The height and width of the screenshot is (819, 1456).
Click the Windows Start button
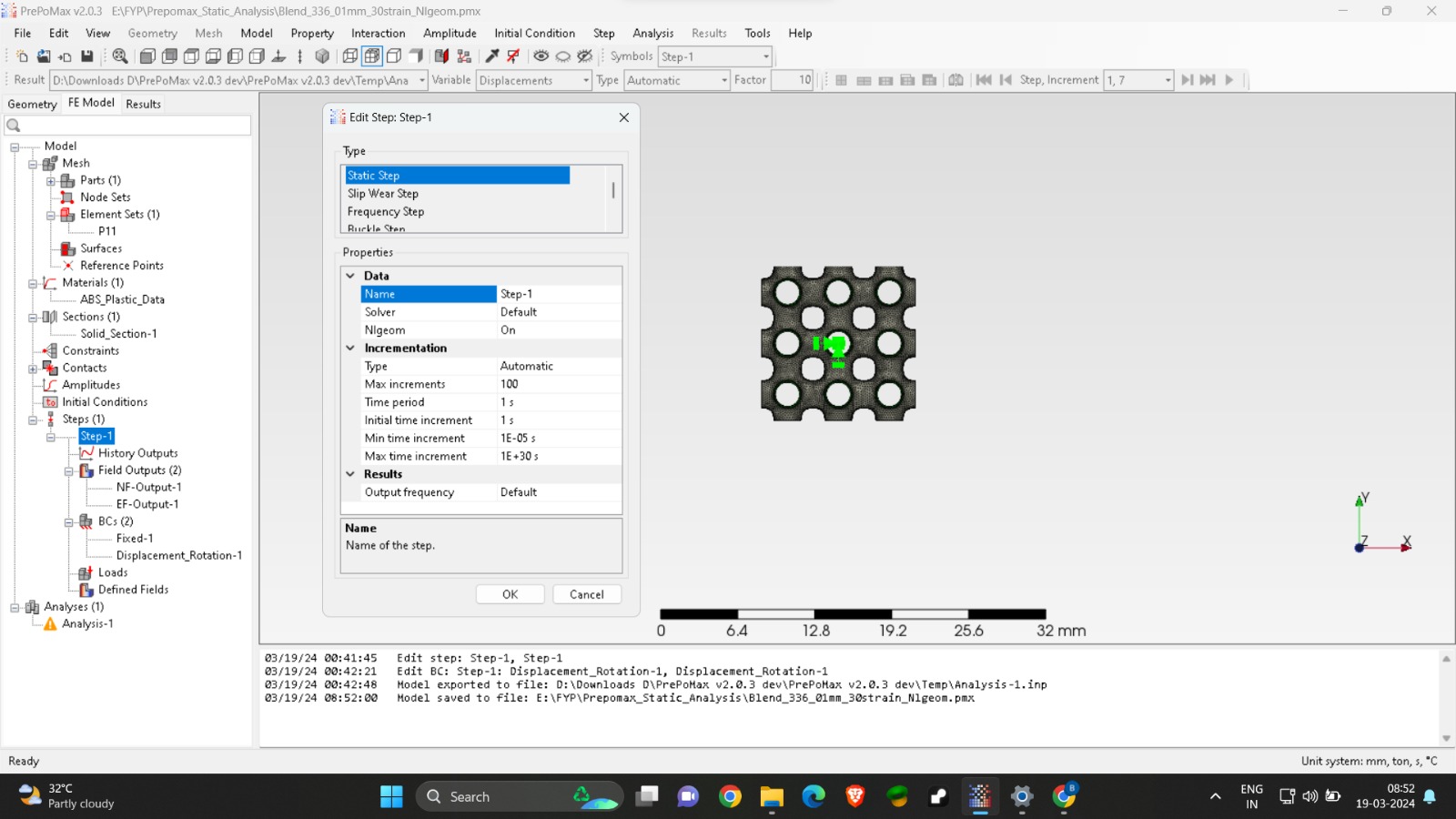pos(391,797)
